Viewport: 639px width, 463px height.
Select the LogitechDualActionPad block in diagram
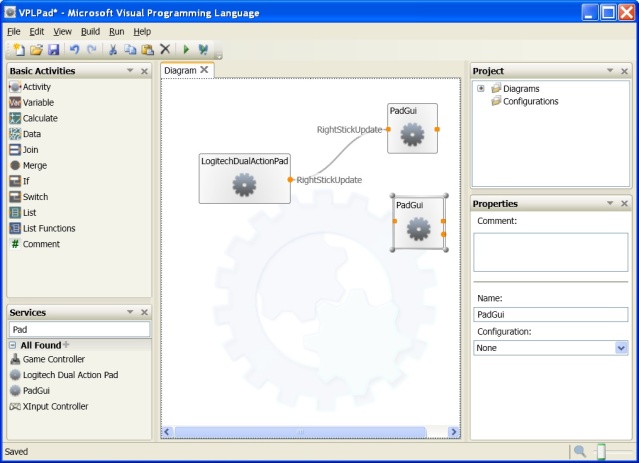point(245,179)
